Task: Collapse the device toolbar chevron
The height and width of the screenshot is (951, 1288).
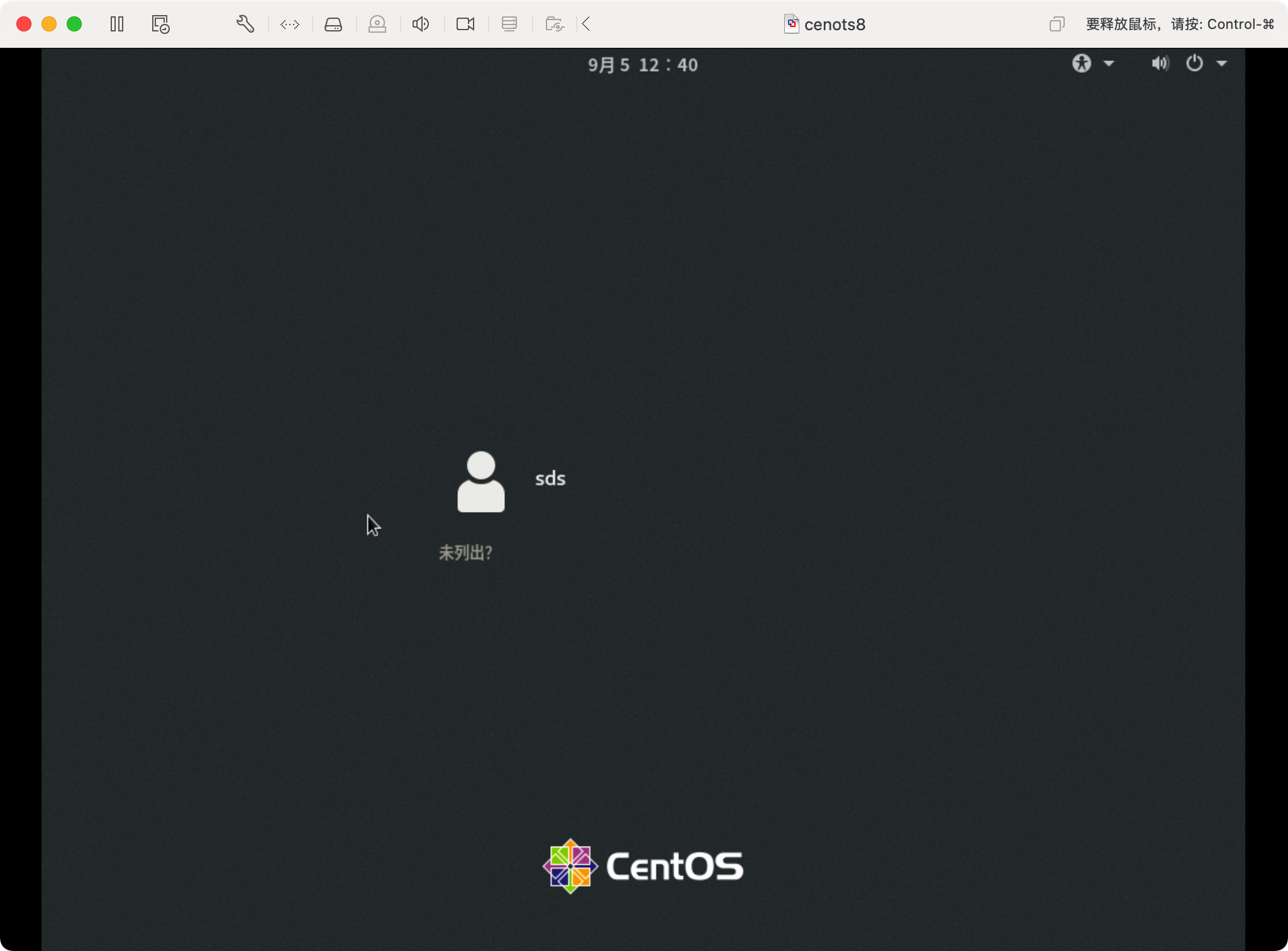Action: coord(586,25)
